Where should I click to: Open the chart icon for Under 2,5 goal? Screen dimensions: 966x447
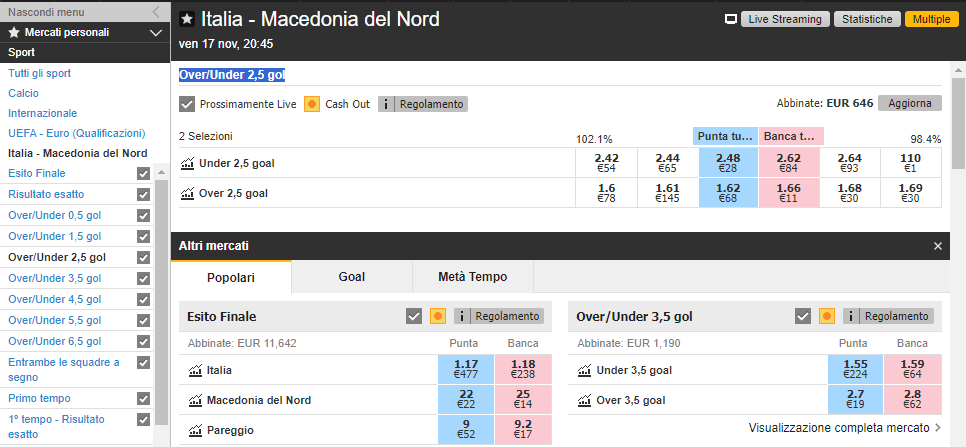[187, 163]
